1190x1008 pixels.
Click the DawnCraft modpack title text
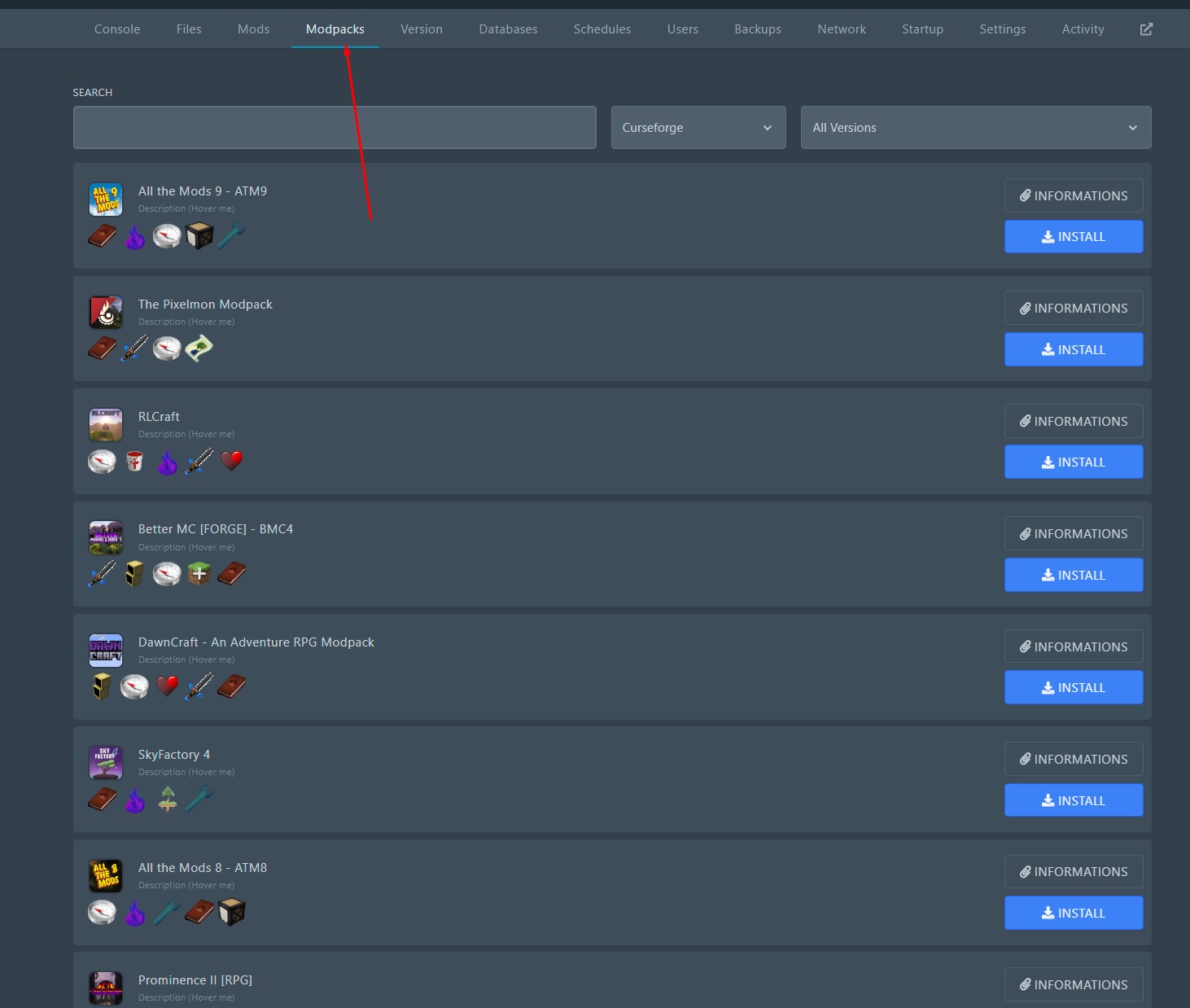point(256,642)
